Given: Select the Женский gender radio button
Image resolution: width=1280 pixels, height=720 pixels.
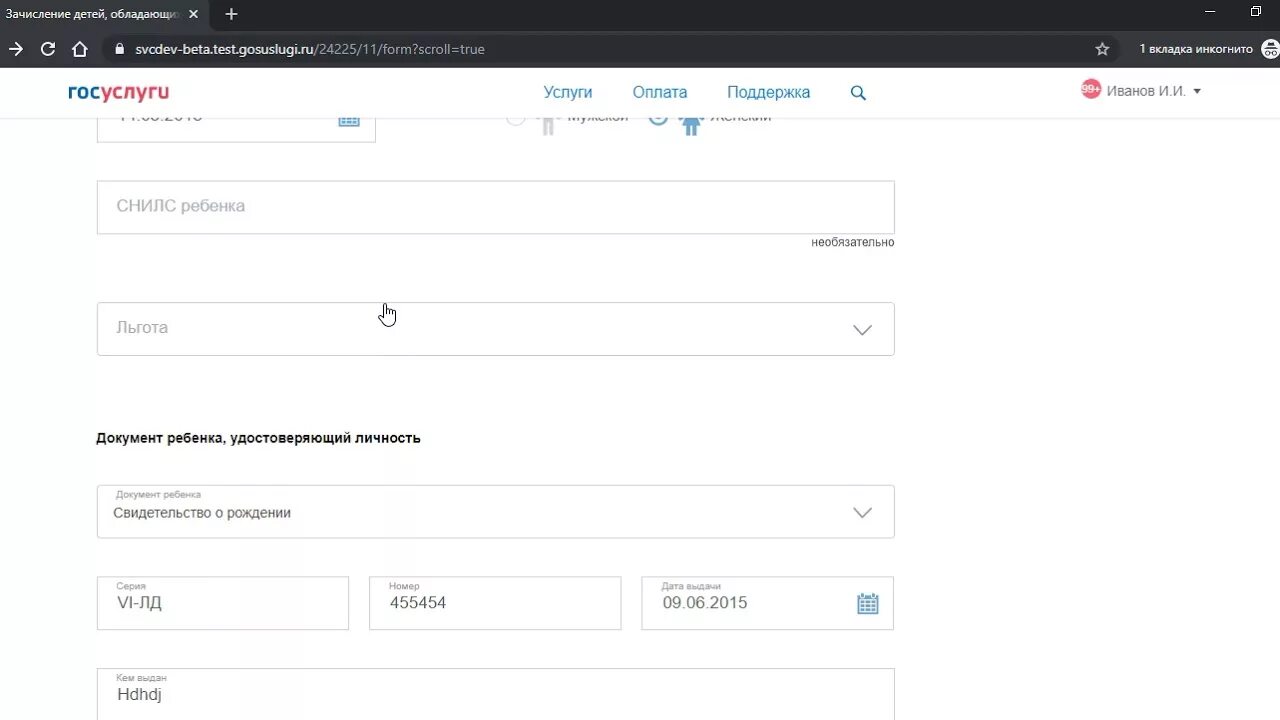Looking at the screenshot, I should click(x=657, y=120).
